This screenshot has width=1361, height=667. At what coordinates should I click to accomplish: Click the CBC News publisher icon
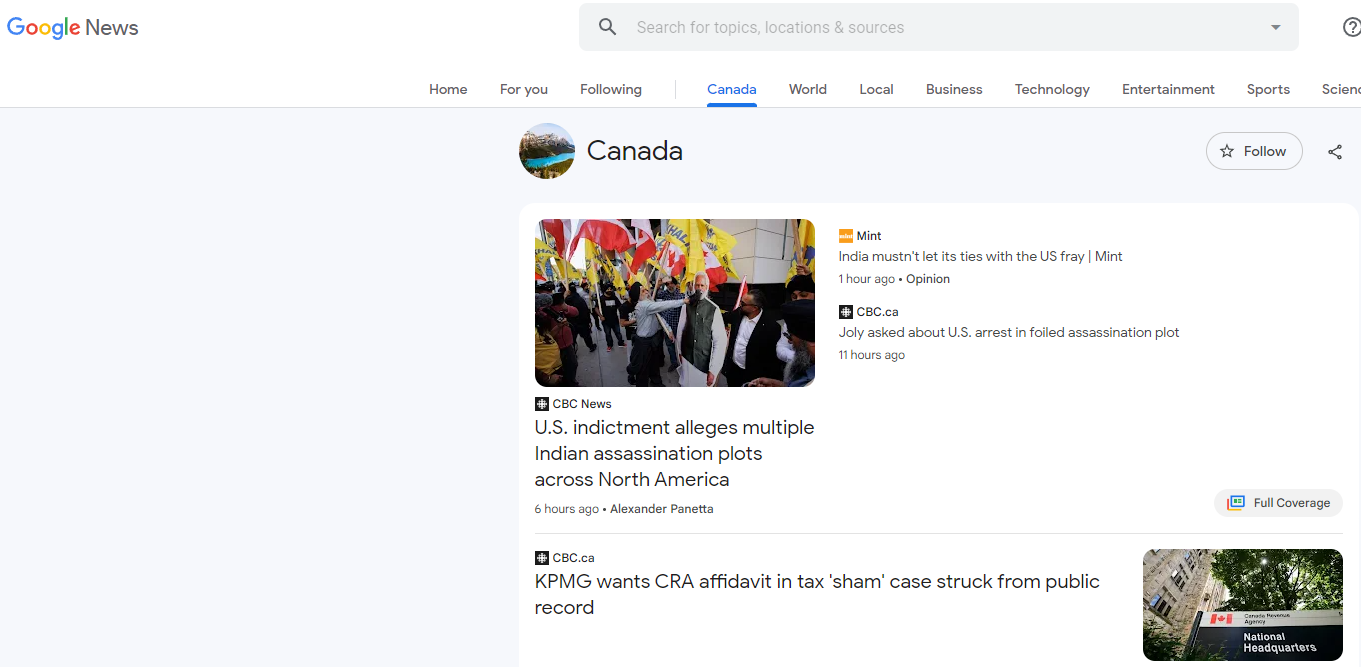tap(542, 404)
